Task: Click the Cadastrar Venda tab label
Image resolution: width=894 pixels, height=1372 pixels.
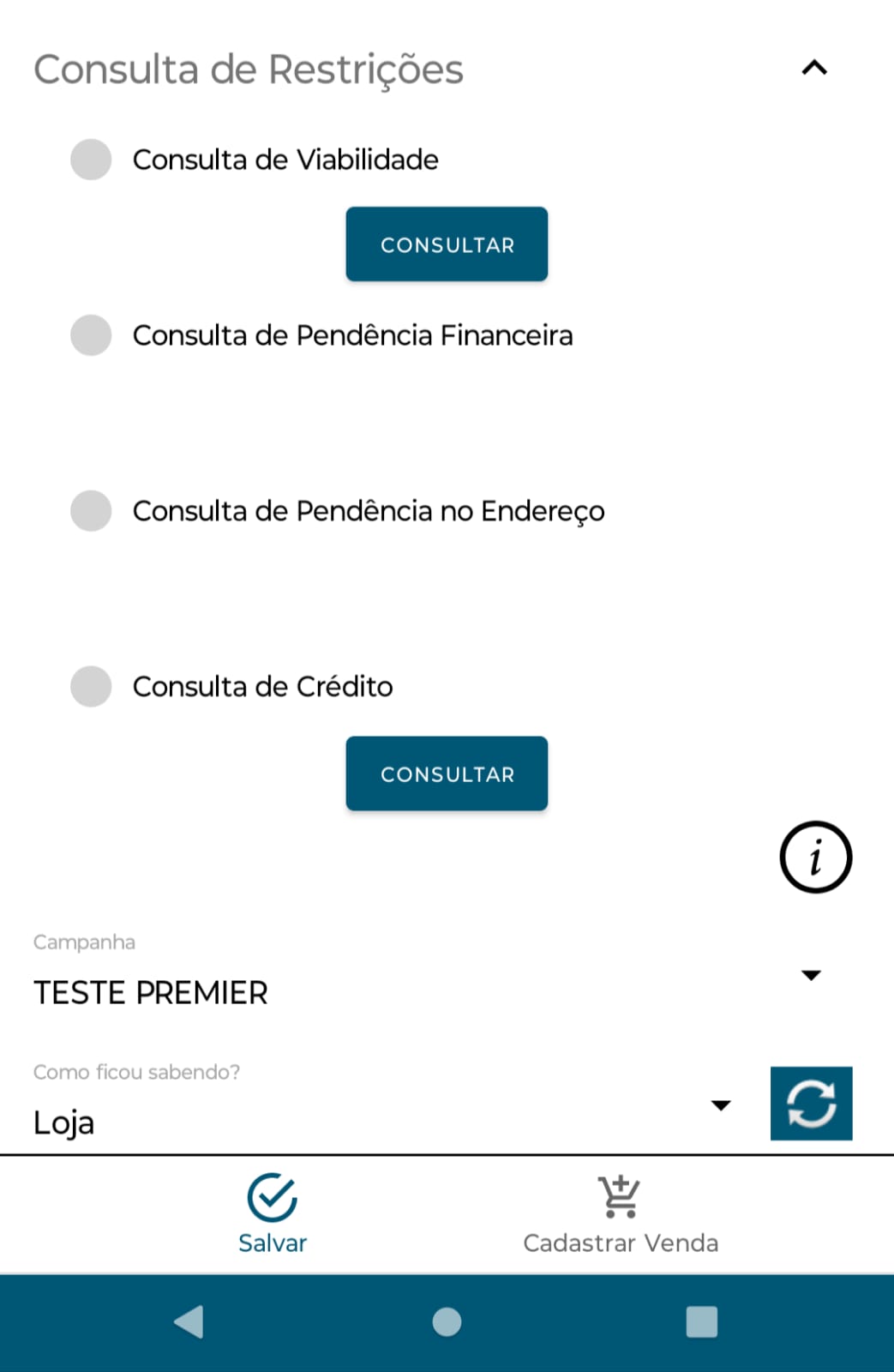Action: (x=621, y=1243)
